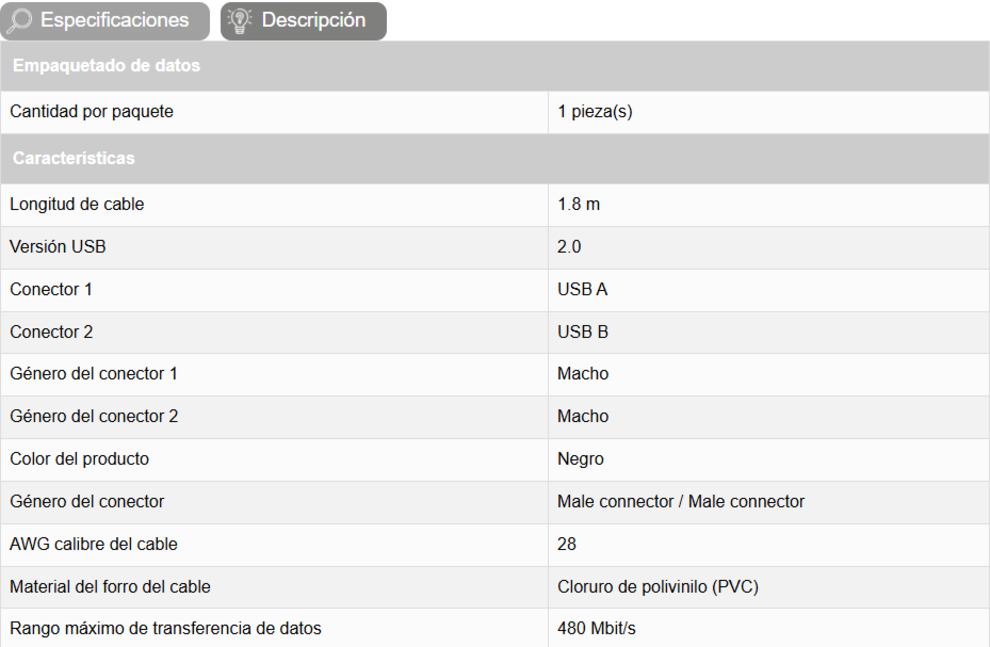Click the USB B connector value

pyautogui.click(x=582, y=332)
